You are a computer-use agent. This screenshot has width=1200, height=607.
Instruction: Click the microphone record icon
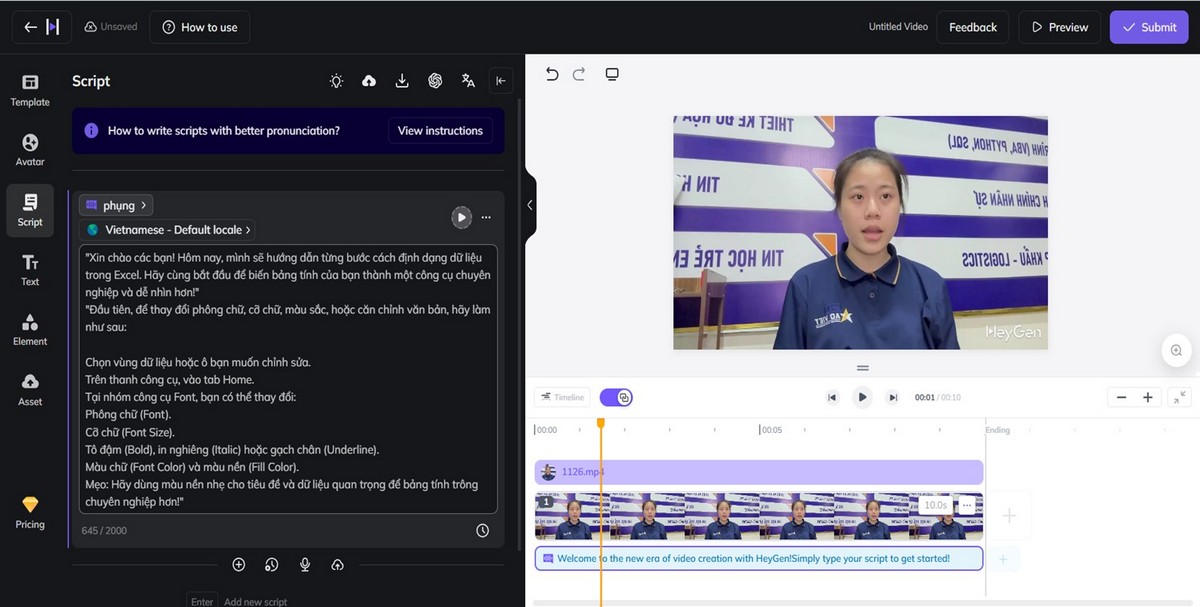(x=305, y=565)
